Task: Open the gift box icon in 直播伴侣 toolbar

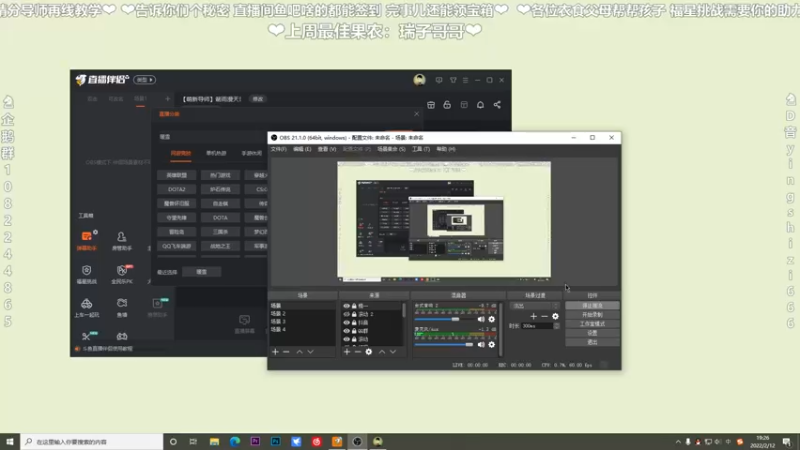Action: [431, 105]
